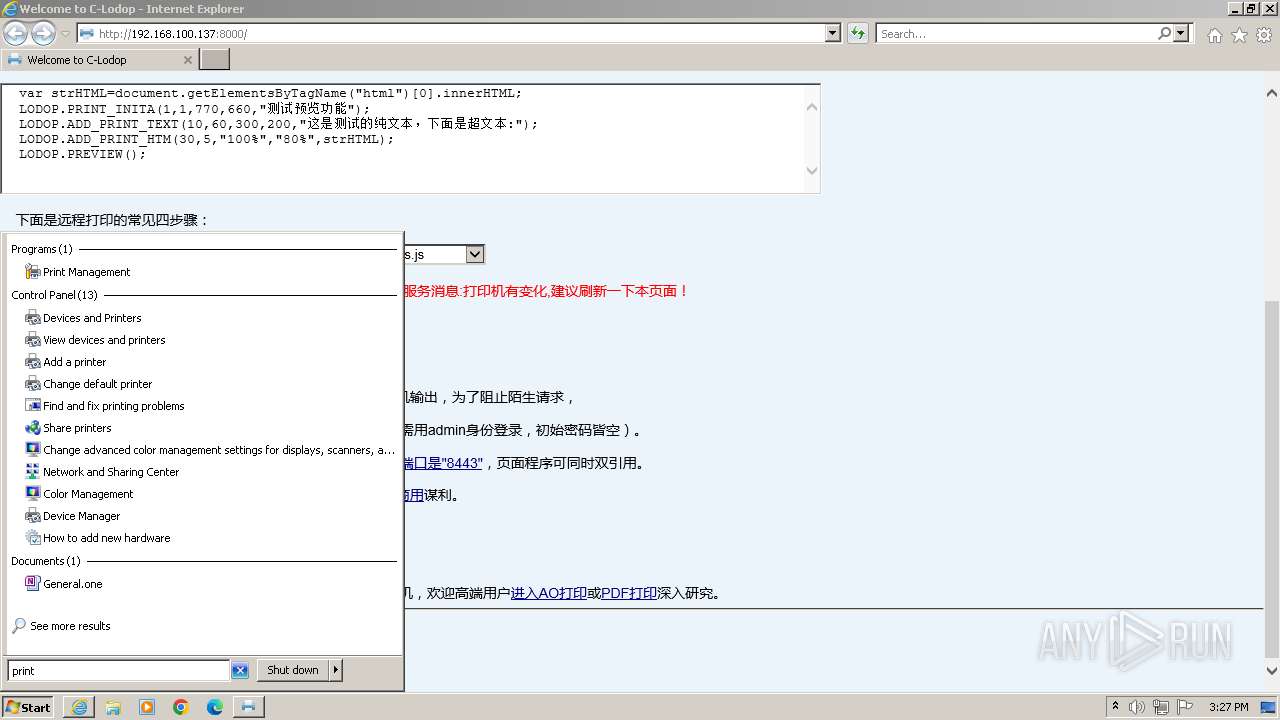Click Network and Sharing Center icon
1280x720 pixels.
click(x=33, y=472)
